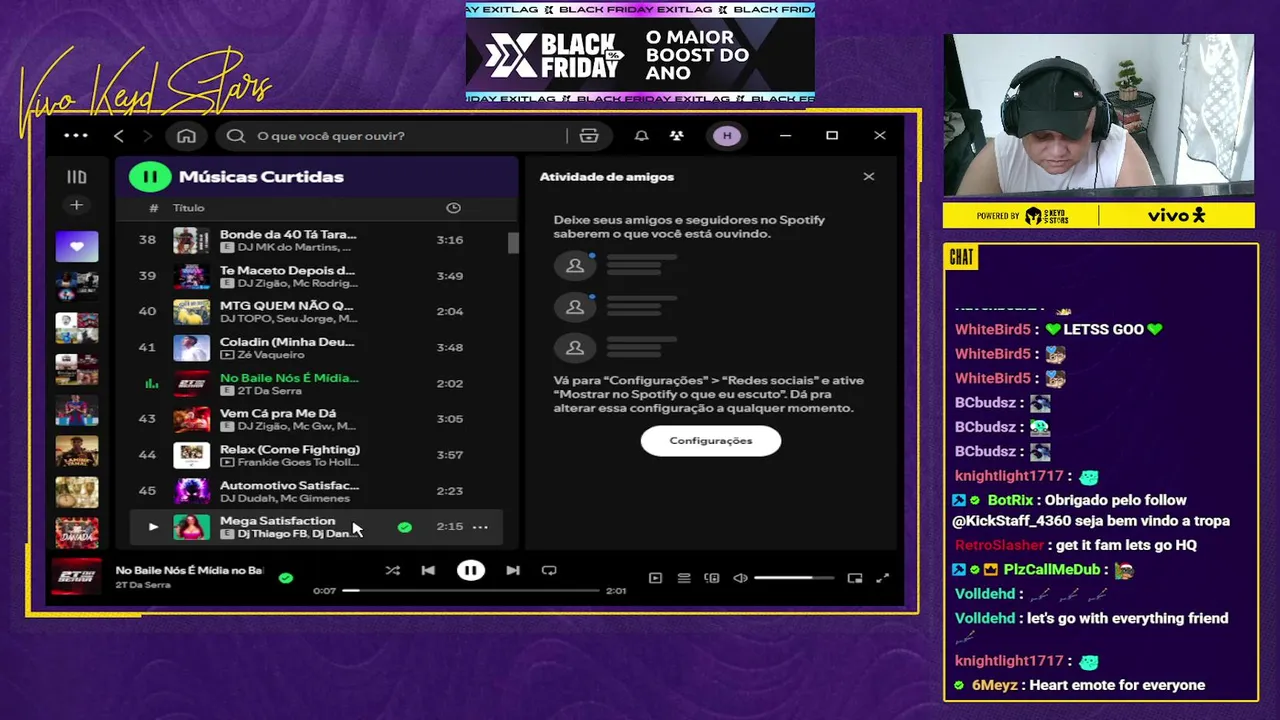This screenshot has height=720, width=1280.
Task: Toggle liked checkmark in now playing bar
Action: (286, 577)
